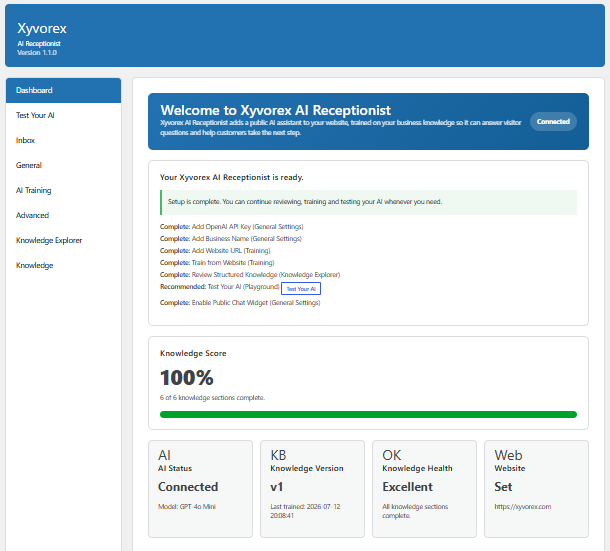Click 'Add OpenAI API Key' checklist row

[x=231, y=226]
